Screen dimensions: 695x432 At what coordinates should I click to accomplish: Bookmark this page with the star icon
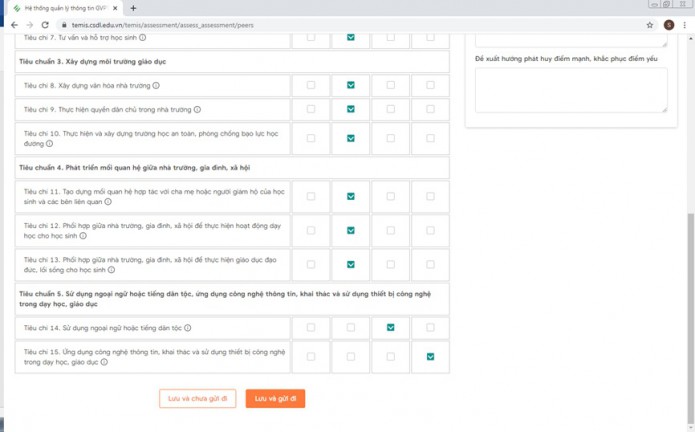point(650,25)
